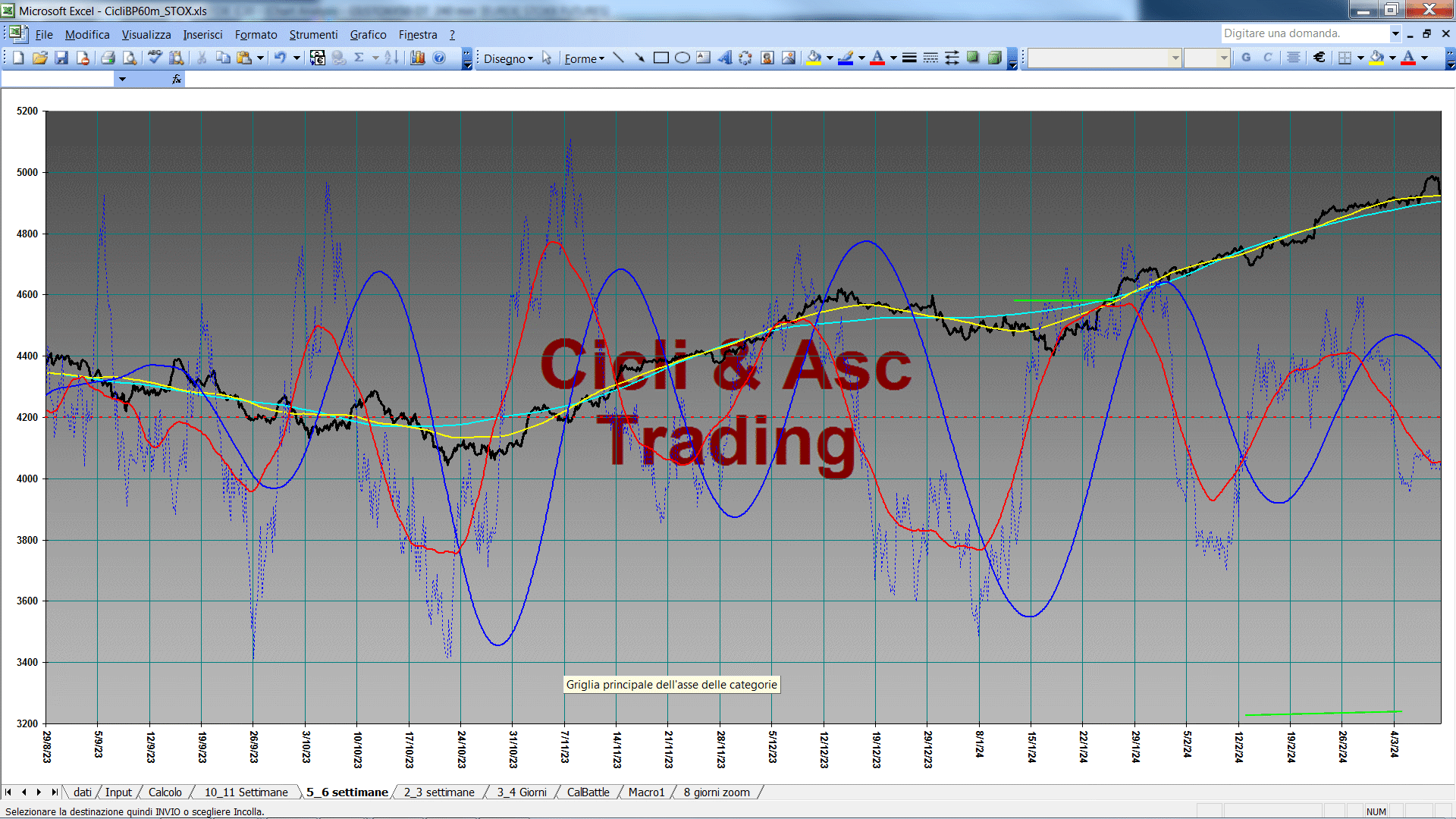Screen dimensions: 1456x819
Task: Open the Paste options dropdown arrow
Action: pyautogui.click(x=260, y=58)
